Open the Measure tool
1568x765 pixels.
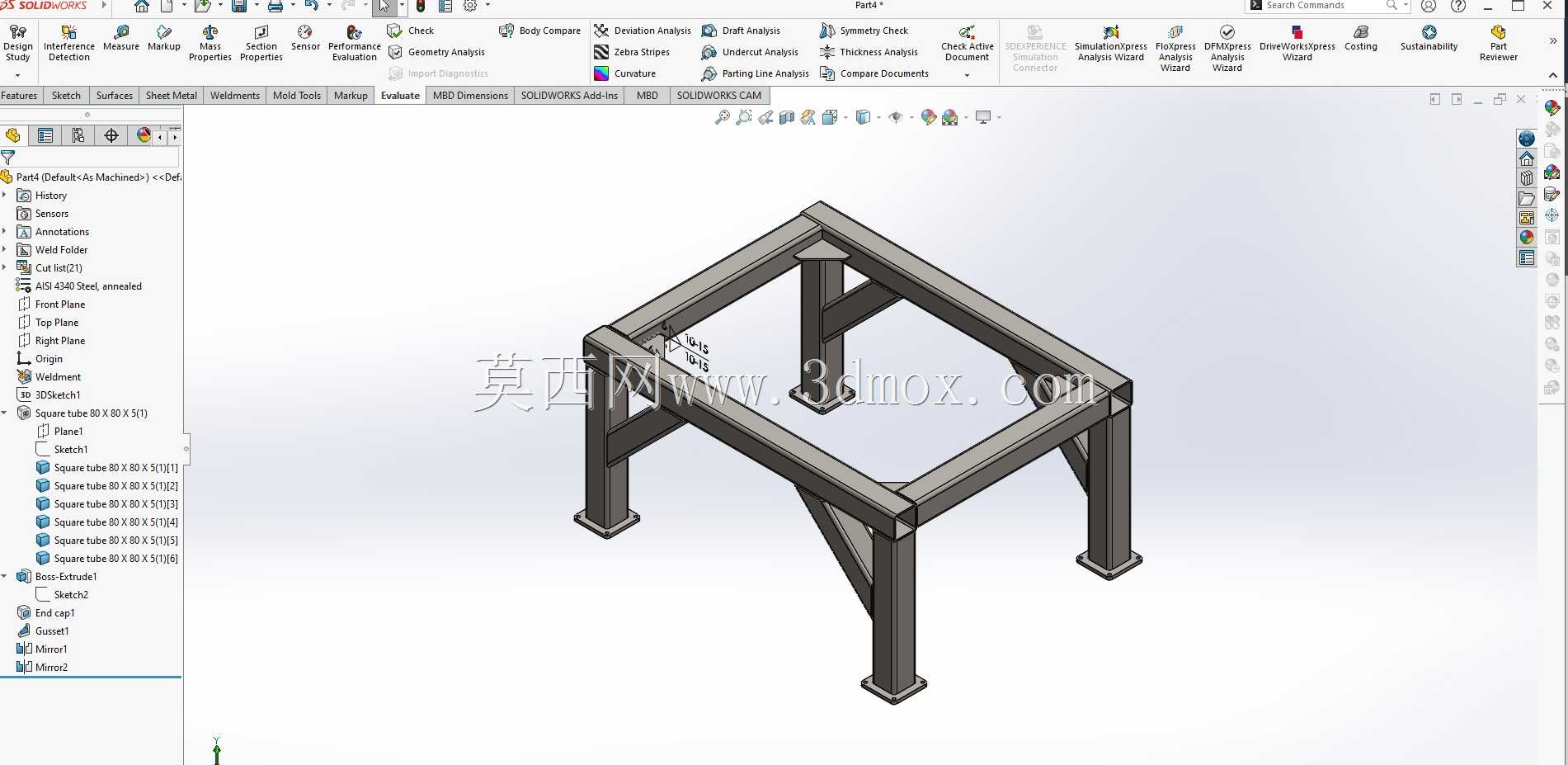pos(121,39)
